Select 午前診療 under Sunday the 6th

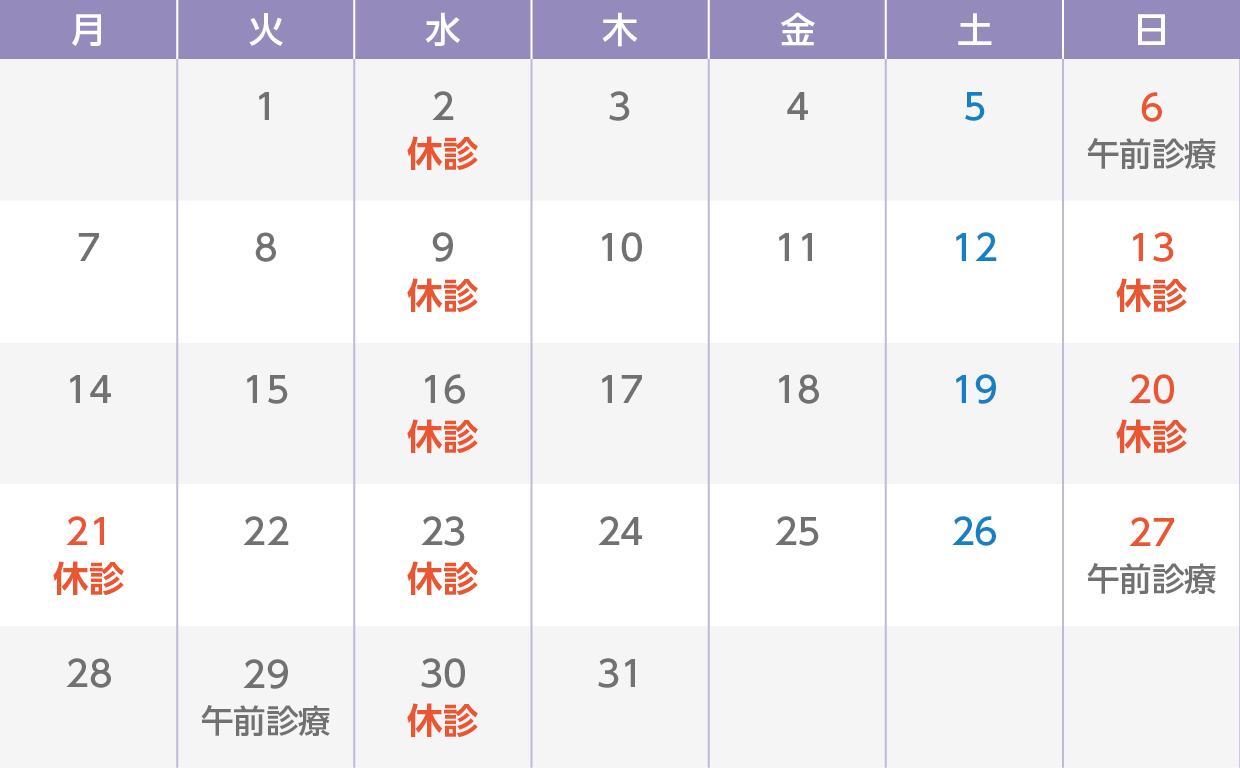1151,154
